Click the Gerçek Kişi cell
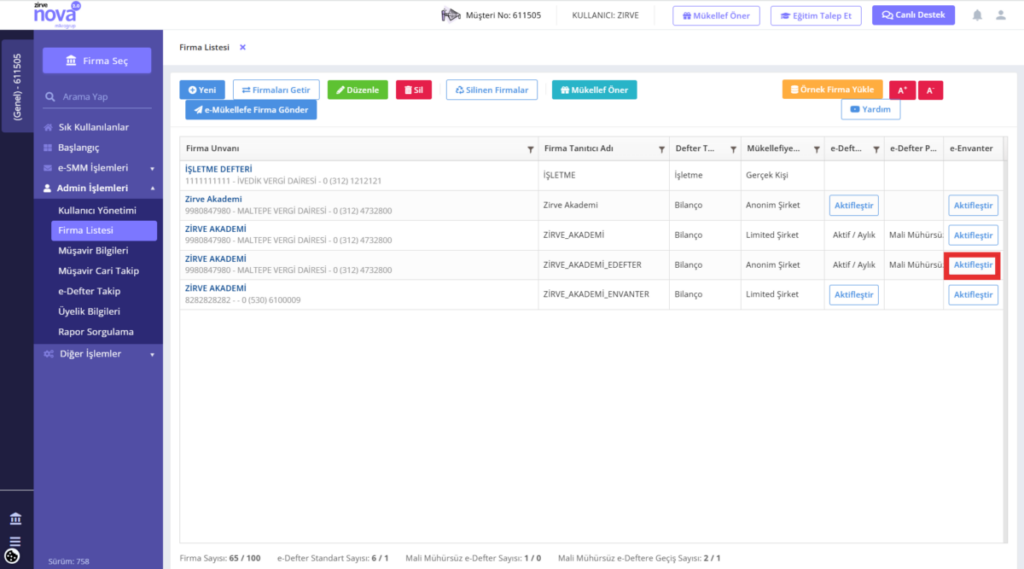1024x569 pixels. [782, 175]
